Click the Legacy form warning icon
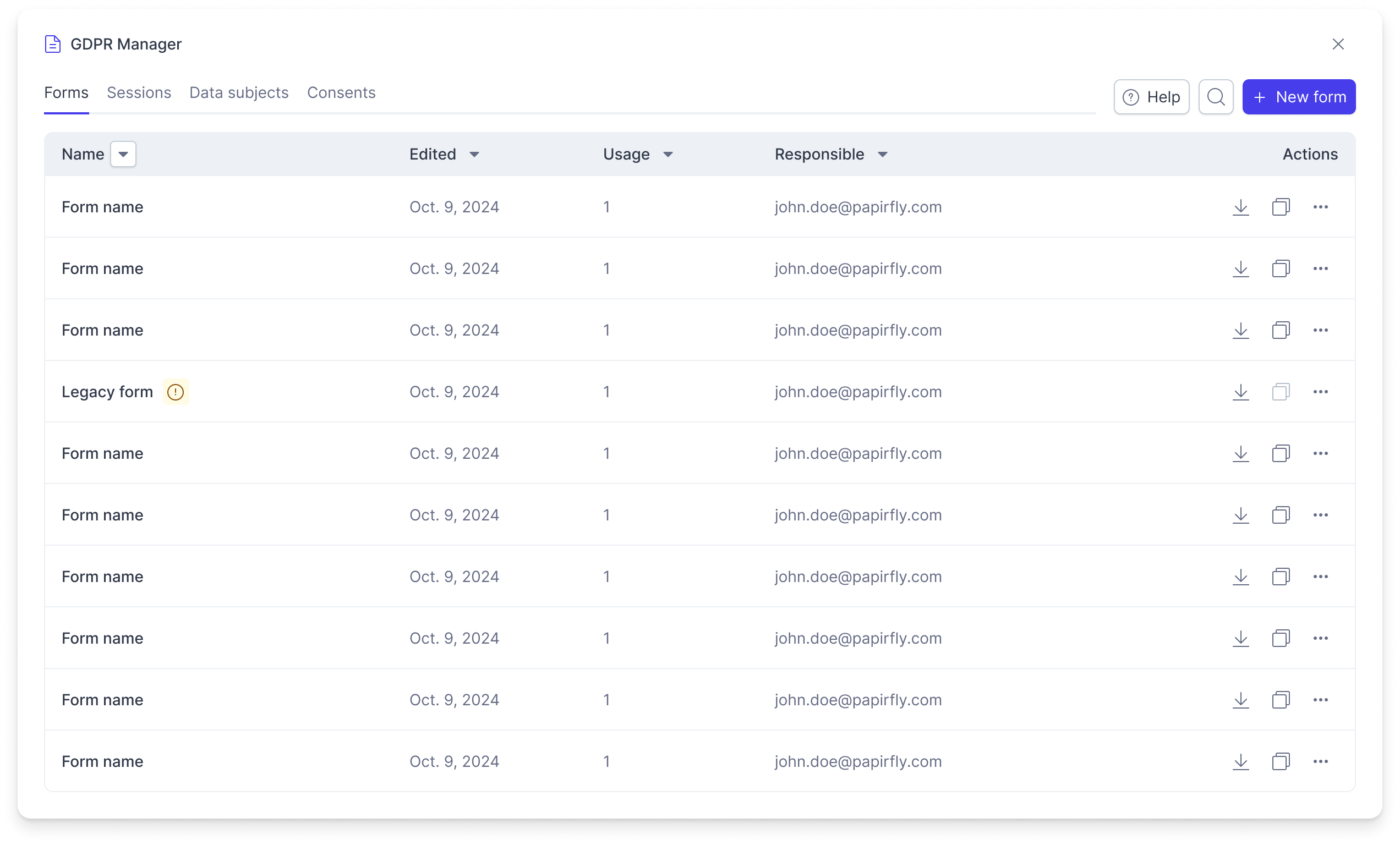This screenshot has height=845, width=1400. point(176,392)
